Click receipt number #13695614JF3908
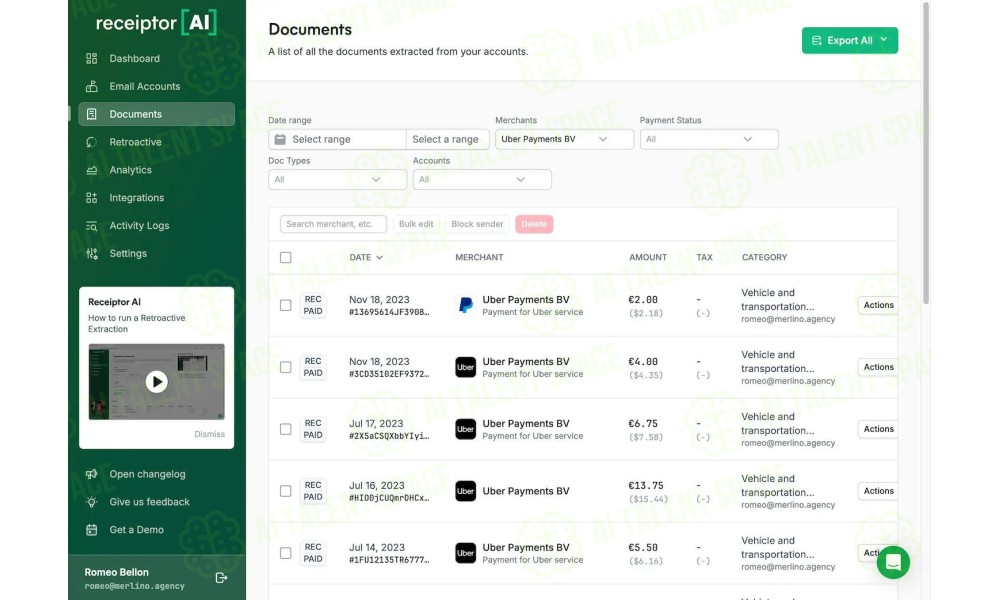Viewport: 1000px width, 600px height. click(389, 312)
